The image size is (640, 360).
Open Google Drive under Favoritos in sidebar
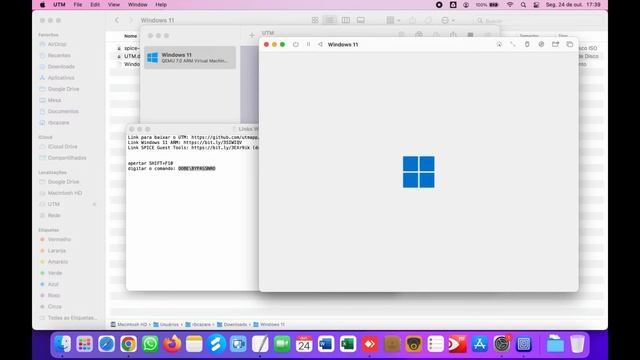(63, 89)
